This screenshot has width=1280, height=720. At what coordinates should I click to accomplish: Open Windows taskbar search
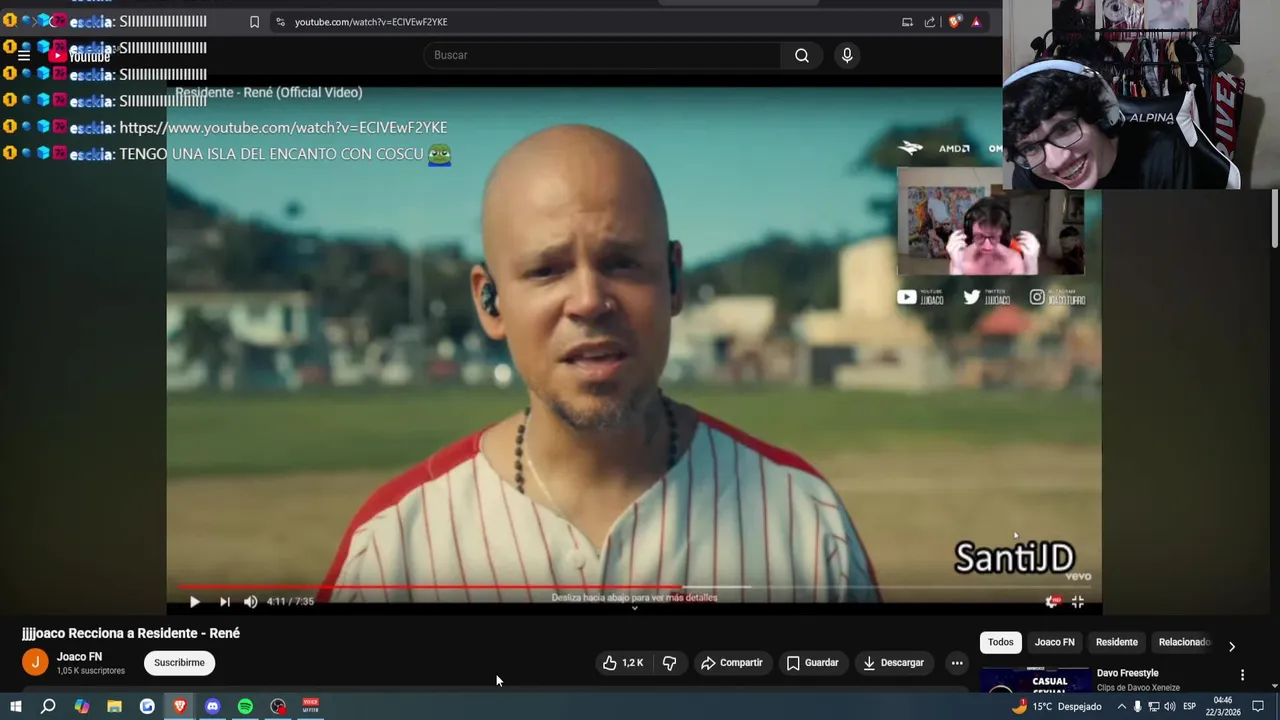[x=48, y=706]
